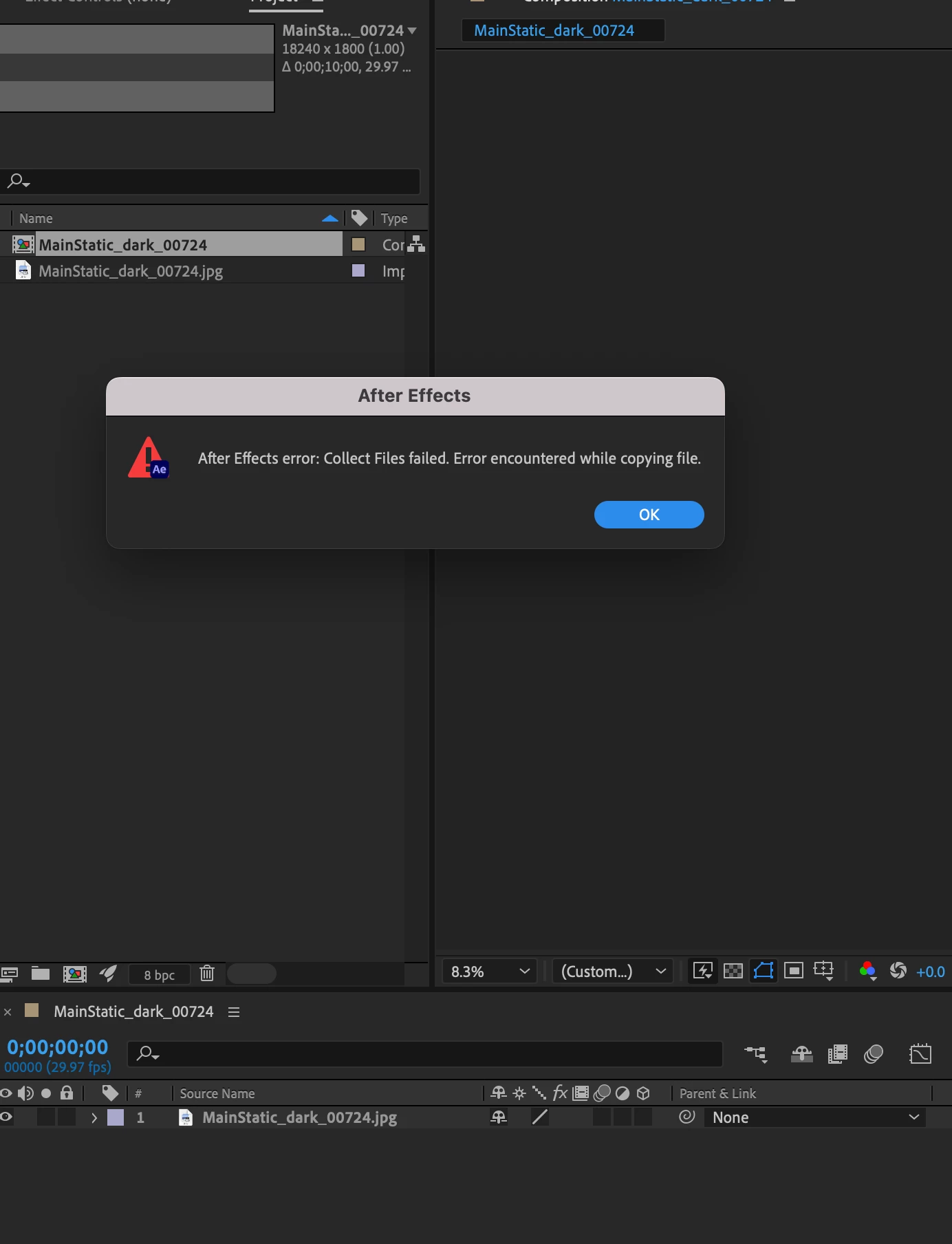This screenshot has height=1244, width=952.
Task: Click the label color swatch for the composition item
Action: click(x=358, y=244)
